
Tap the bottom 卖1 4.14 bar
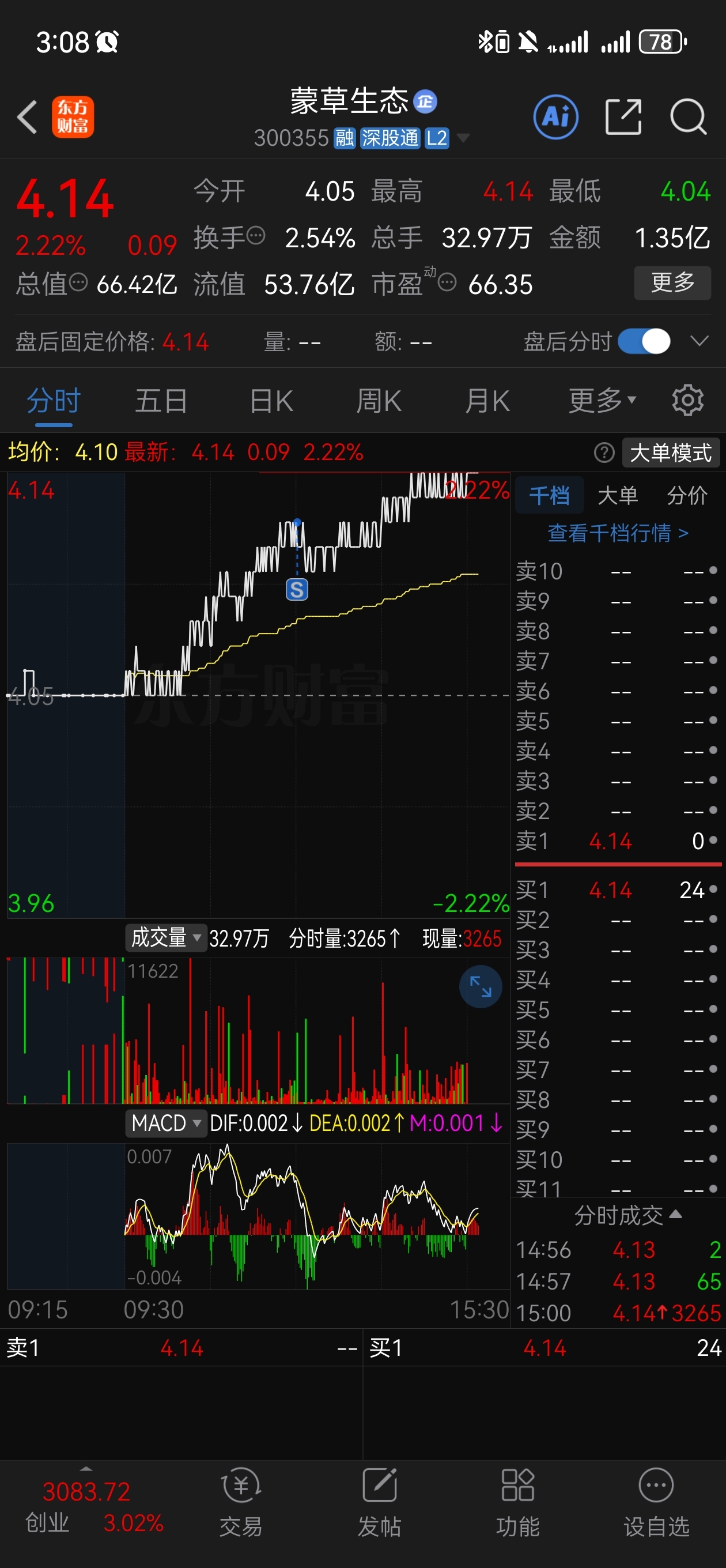[181, 1348]
